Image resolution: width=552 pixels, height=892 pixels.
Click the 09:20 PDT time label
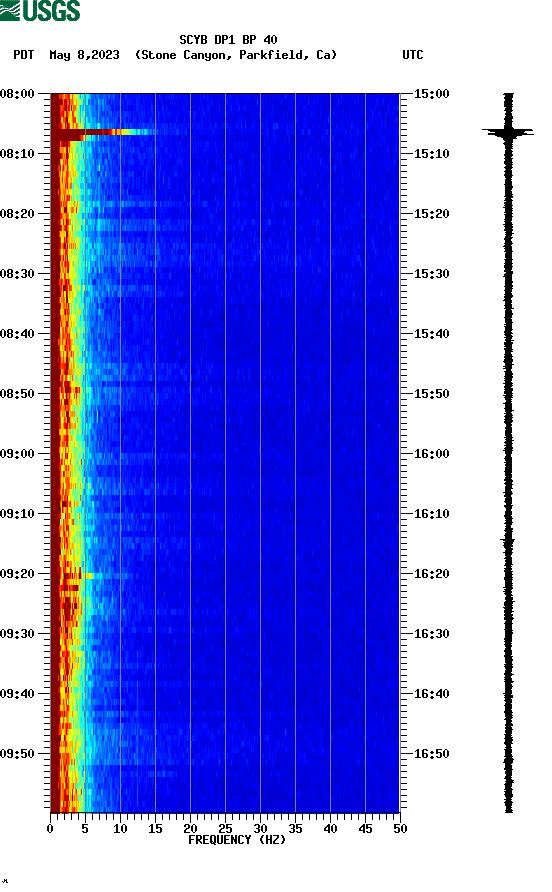point(17,574)
